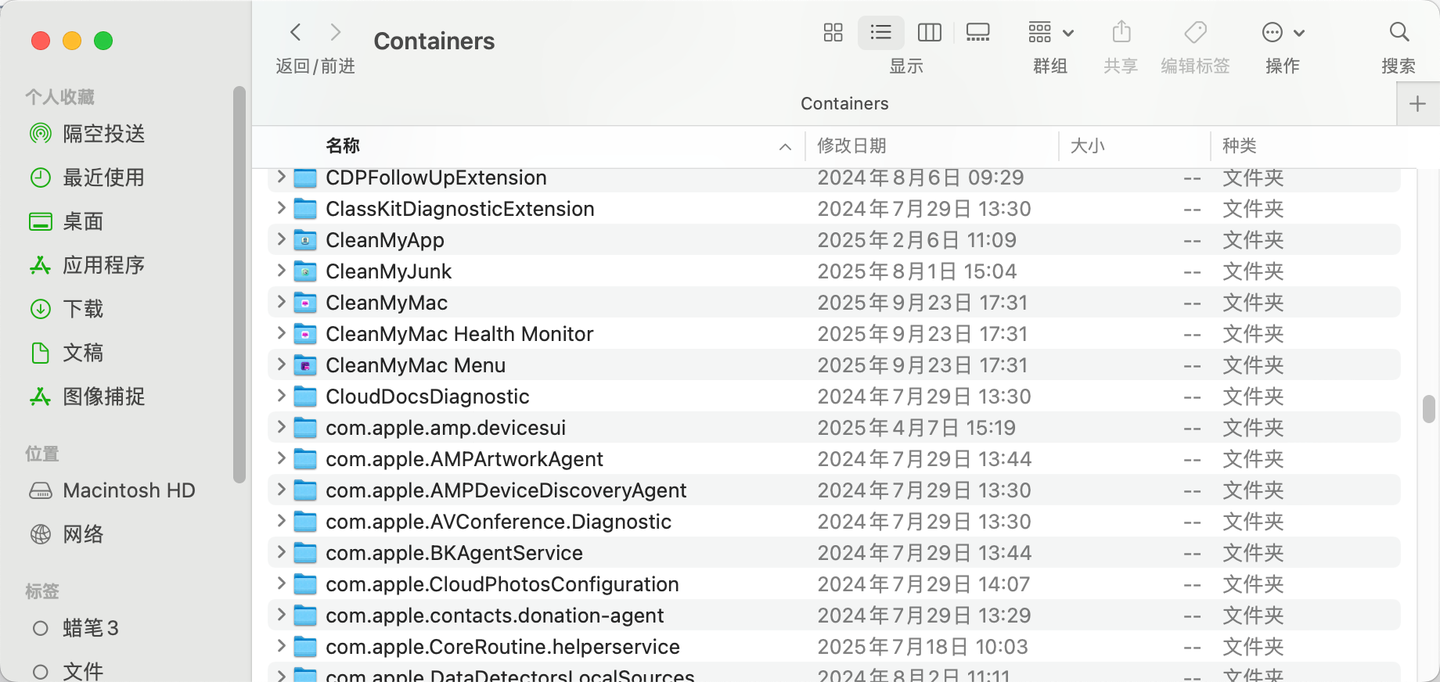
Task: Expand the CloudDocsDiagnostic folder
Action: (x=282, y=396)
